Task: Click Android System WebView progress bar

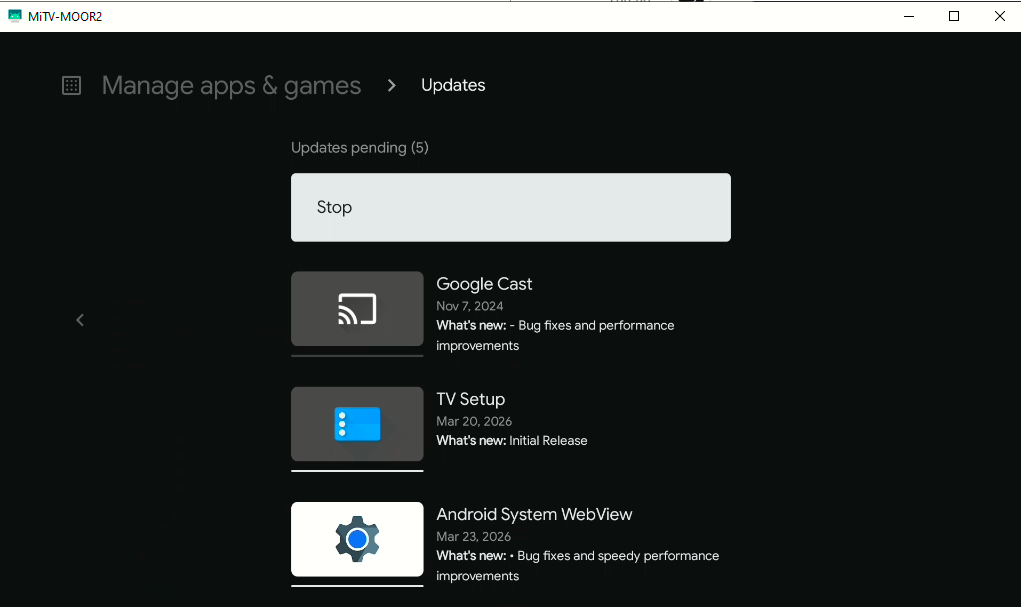Action: pos(357,586)
